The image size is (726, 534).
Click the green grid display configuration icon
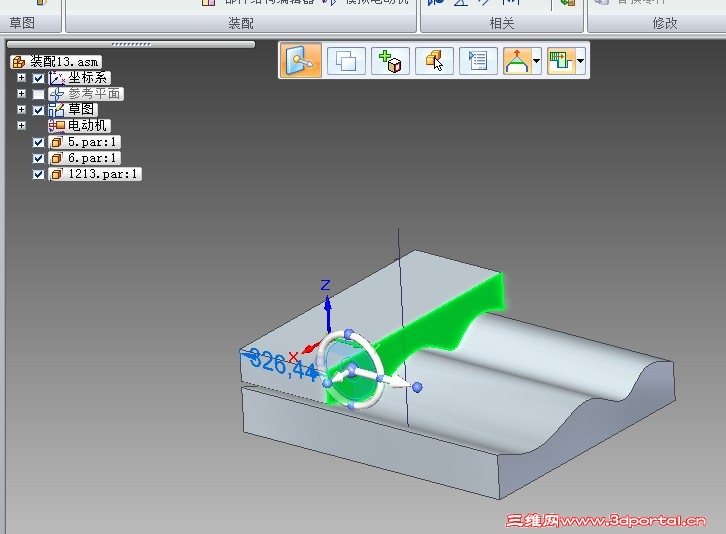pos(561,61)
